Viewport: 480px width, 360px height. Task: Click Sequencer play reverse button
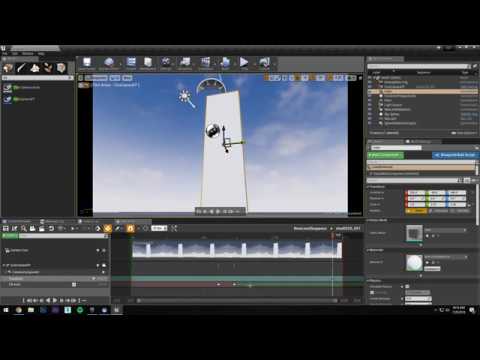pos(48,300)
